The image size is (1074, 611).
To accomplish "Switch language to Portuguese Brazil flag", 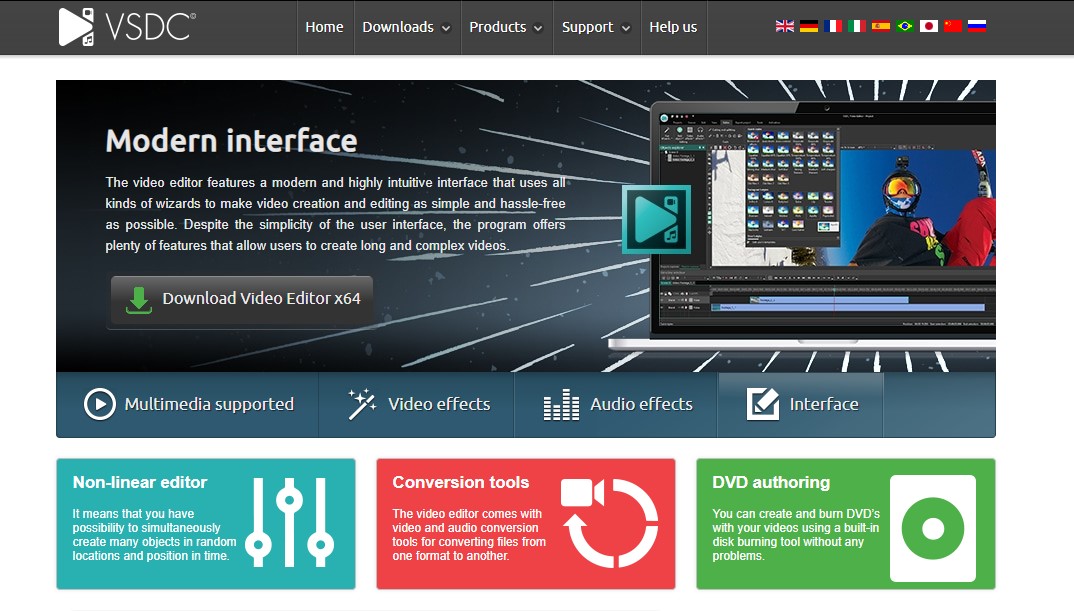I will pos(905,26).
